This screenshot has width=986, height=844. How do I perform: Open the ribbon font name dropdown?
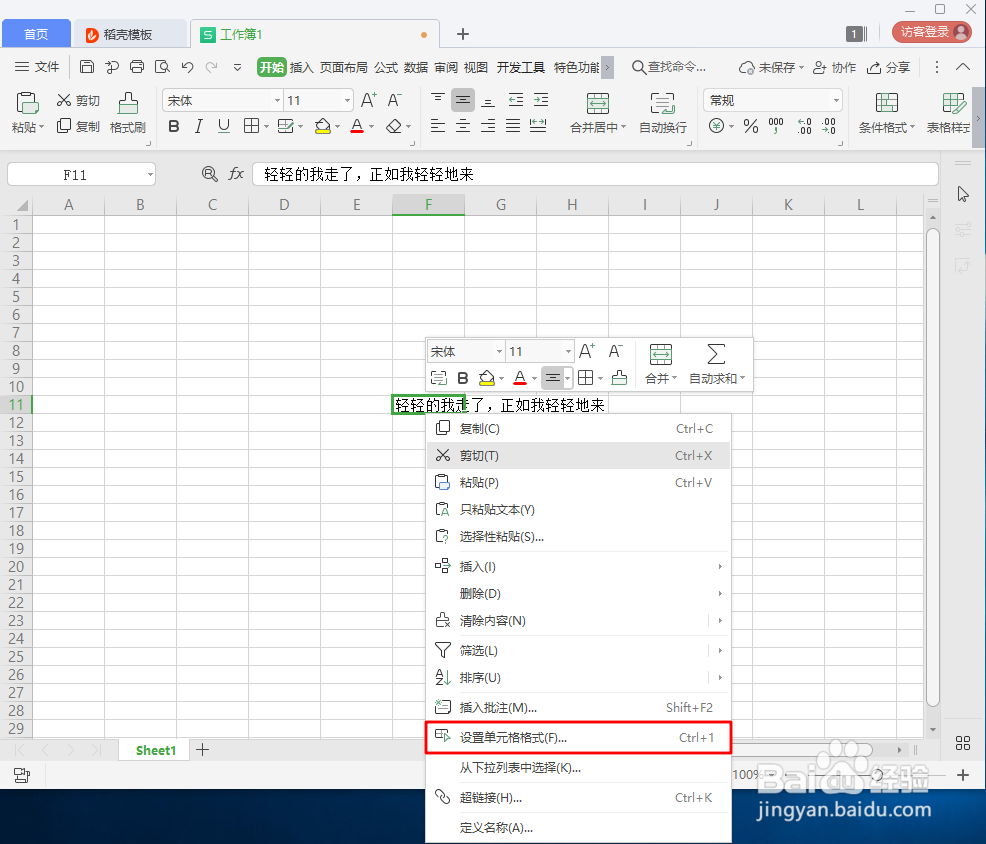277,101
